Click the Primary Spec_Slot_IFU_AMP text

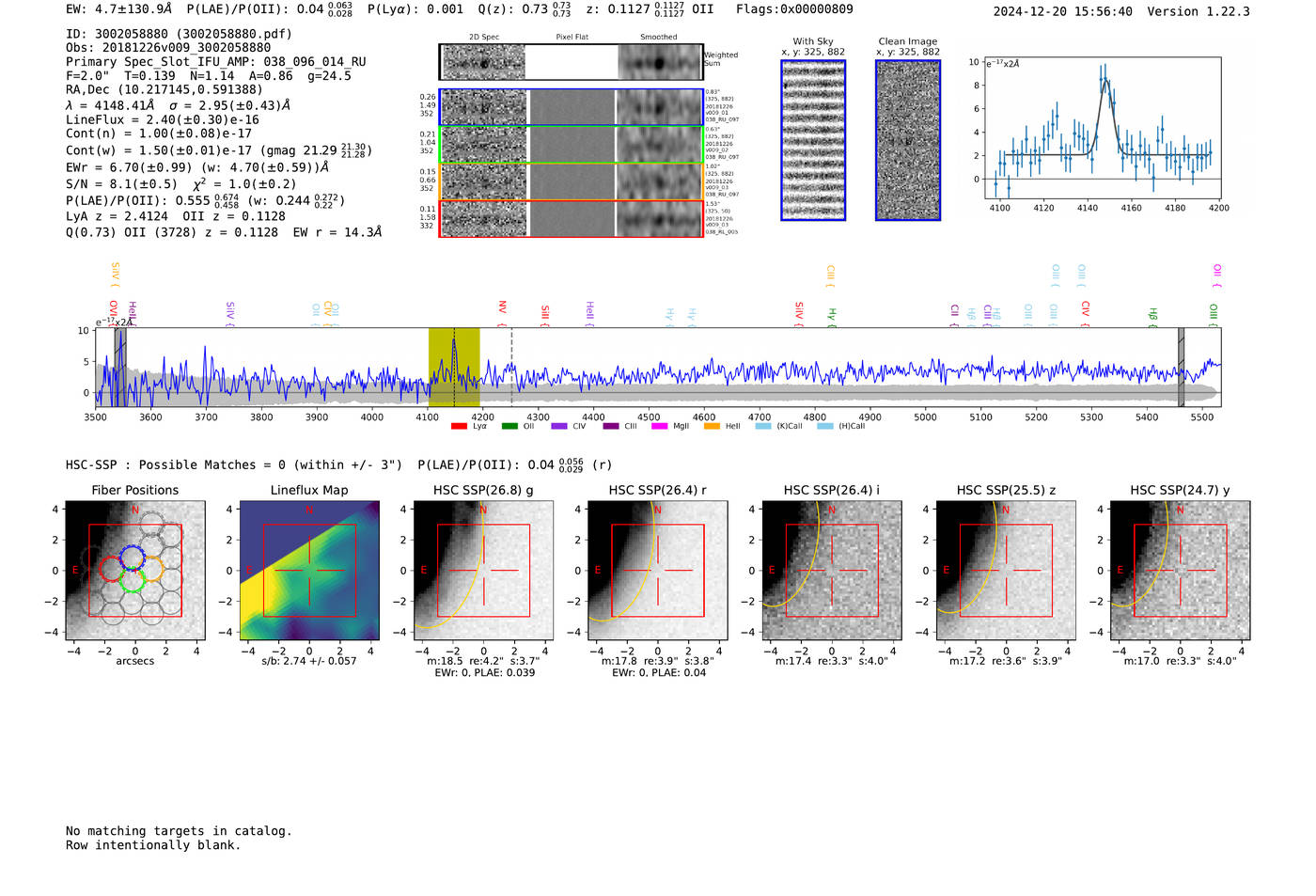(x=216, y=62)
